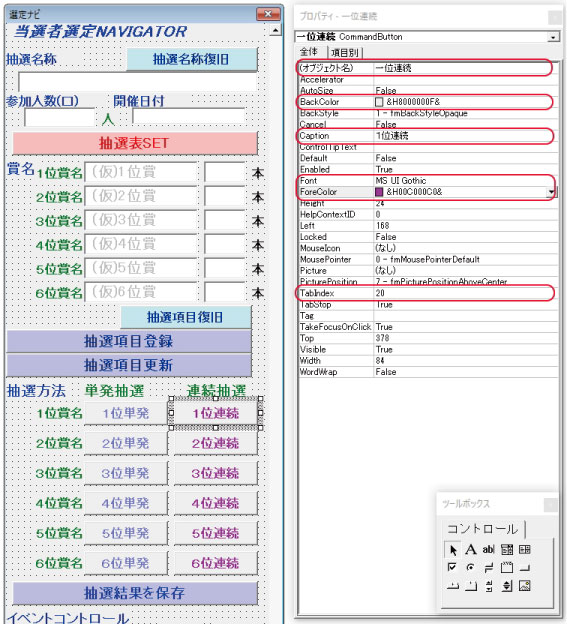The width and height of the screenshot is (567, 624).
Task: Select the 2位連続 button
Action: coord(216,443)
